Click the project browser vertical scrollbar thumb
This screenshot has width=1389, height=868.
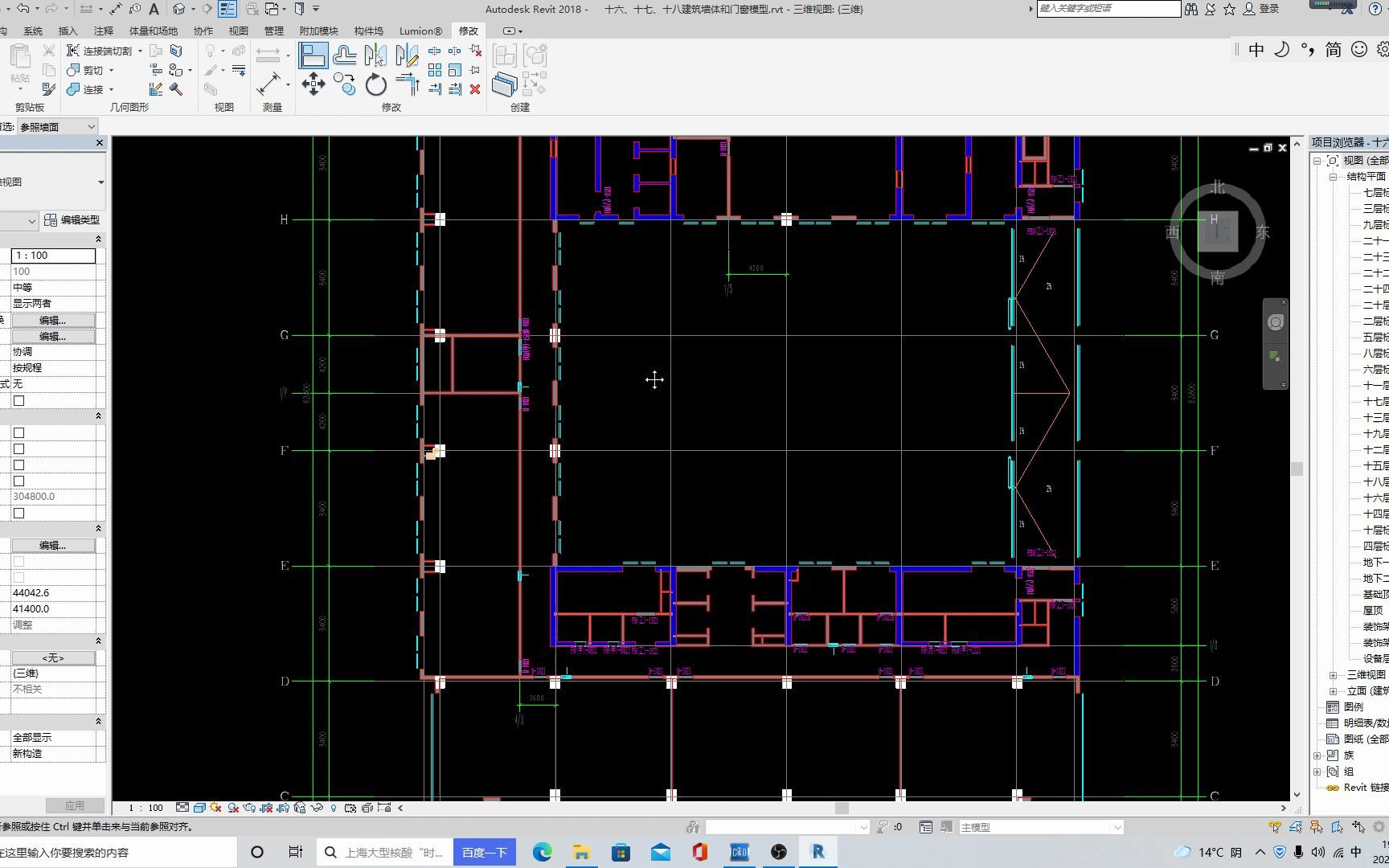[x=1297, y=469]
